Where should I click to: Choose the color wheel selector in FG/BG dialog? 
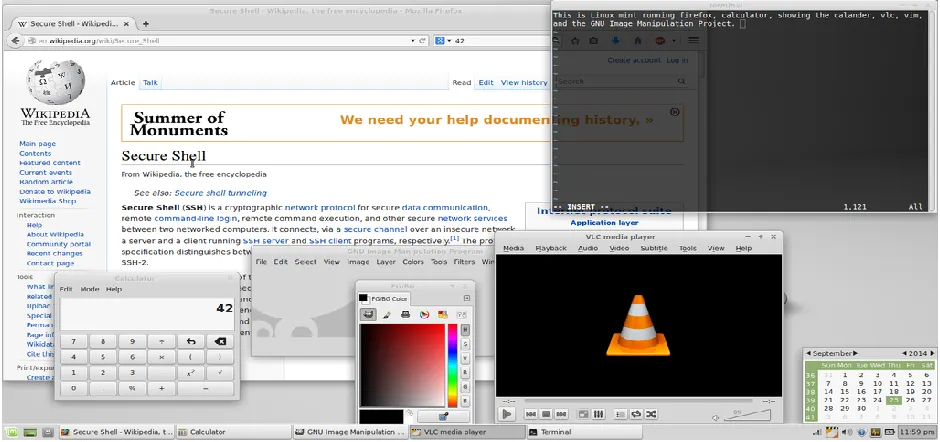click(424, 314)
